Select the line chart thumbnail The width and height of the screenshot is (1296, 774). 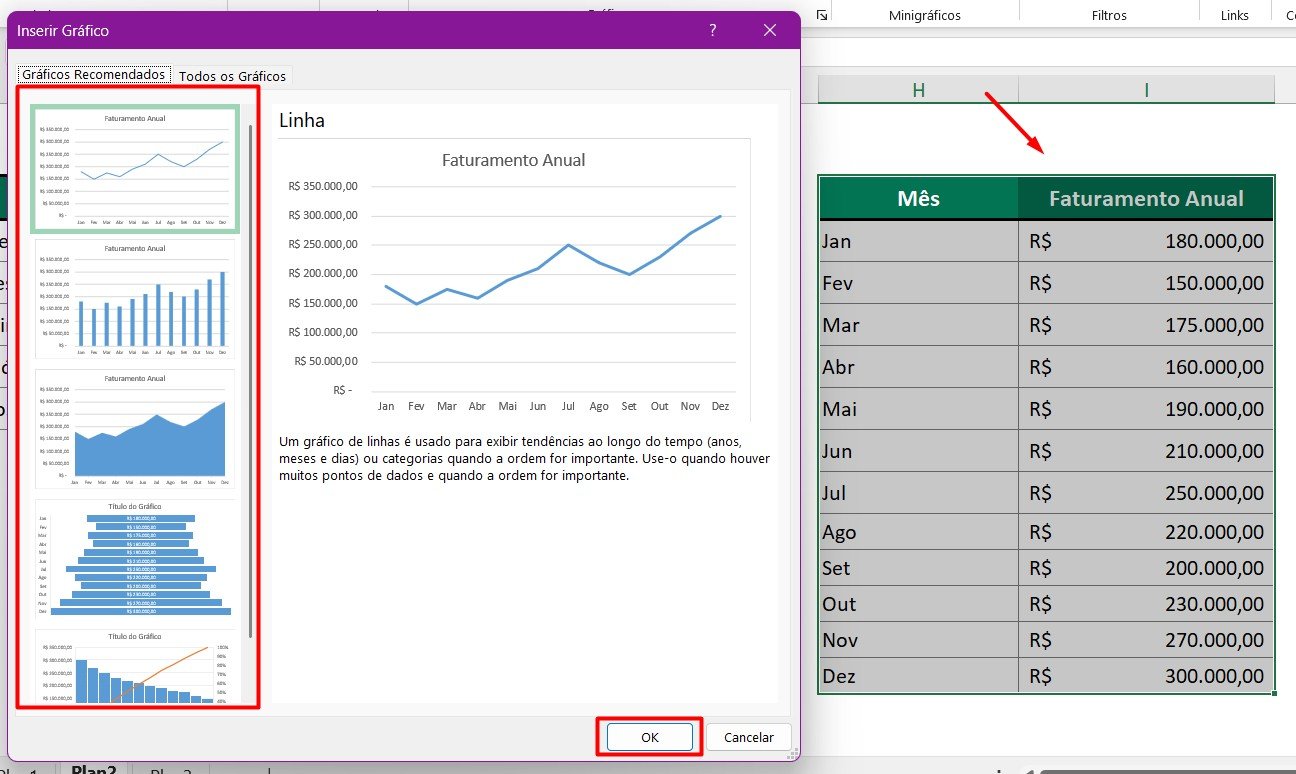click(135, 169)
